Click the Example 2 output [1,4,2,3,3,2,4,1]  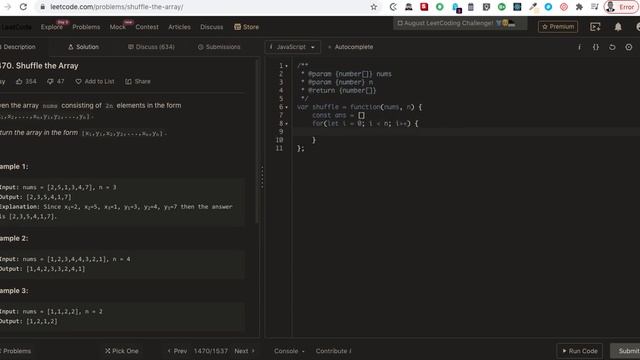[x=42, y=269]
